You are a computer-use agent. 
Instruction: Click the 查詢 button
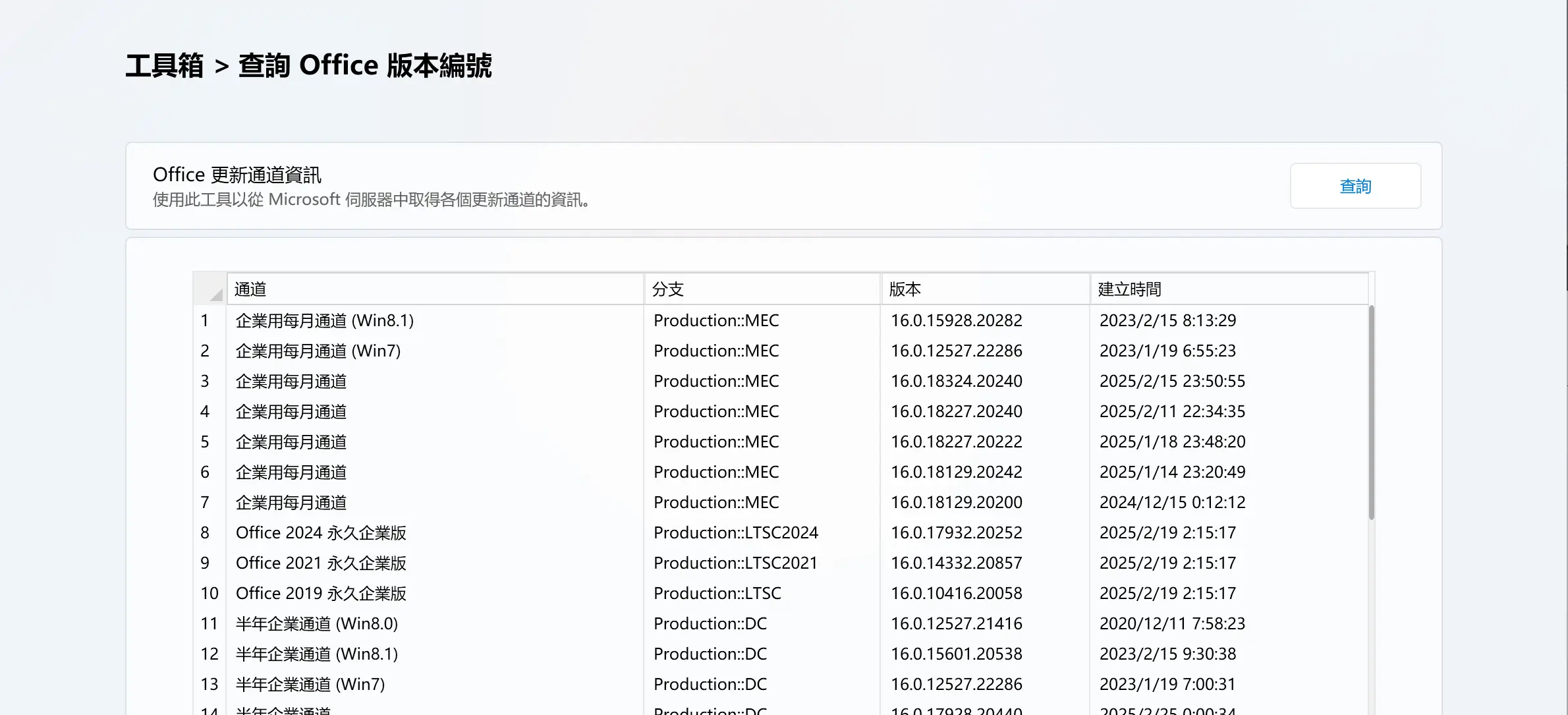pyautogui.click(x=1355, y=186)
